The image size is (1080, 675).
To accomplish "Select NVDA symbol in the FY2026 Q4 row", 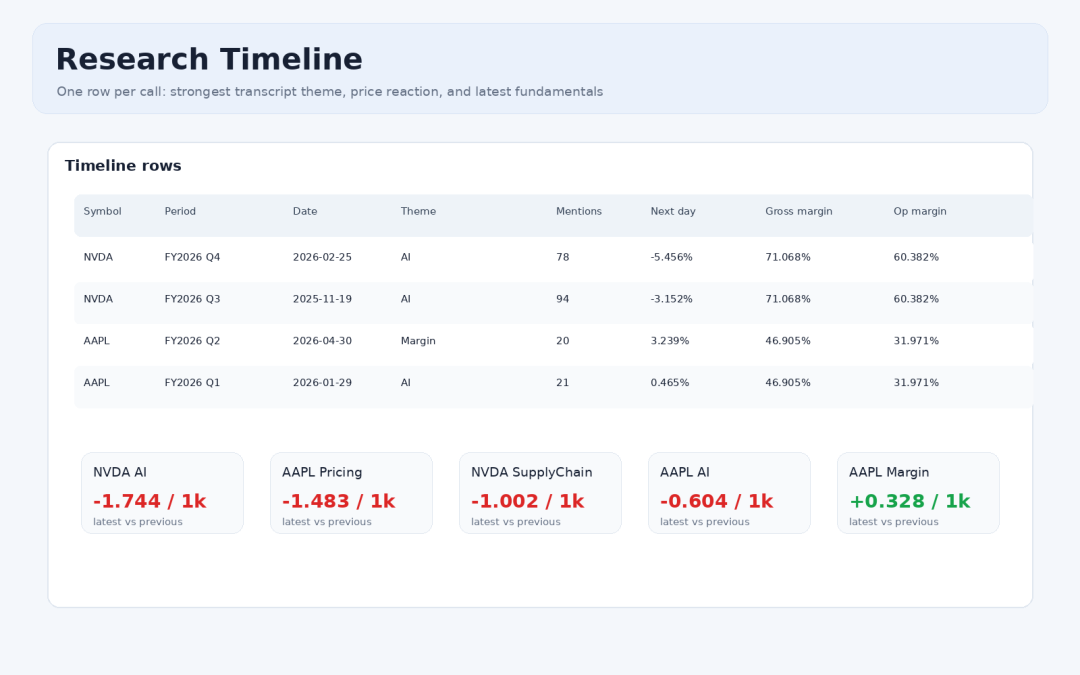I will (98, 257).
